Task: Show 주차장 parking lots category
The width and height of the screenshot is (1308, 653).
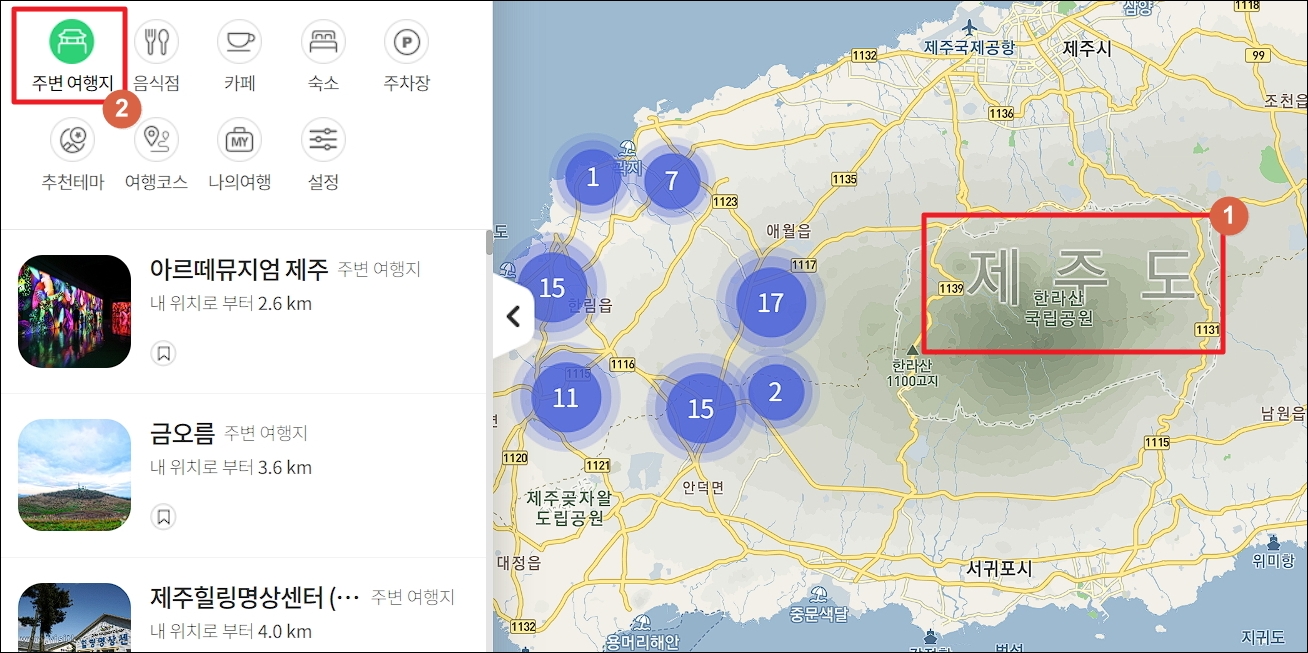Action: tap(407, 40)
